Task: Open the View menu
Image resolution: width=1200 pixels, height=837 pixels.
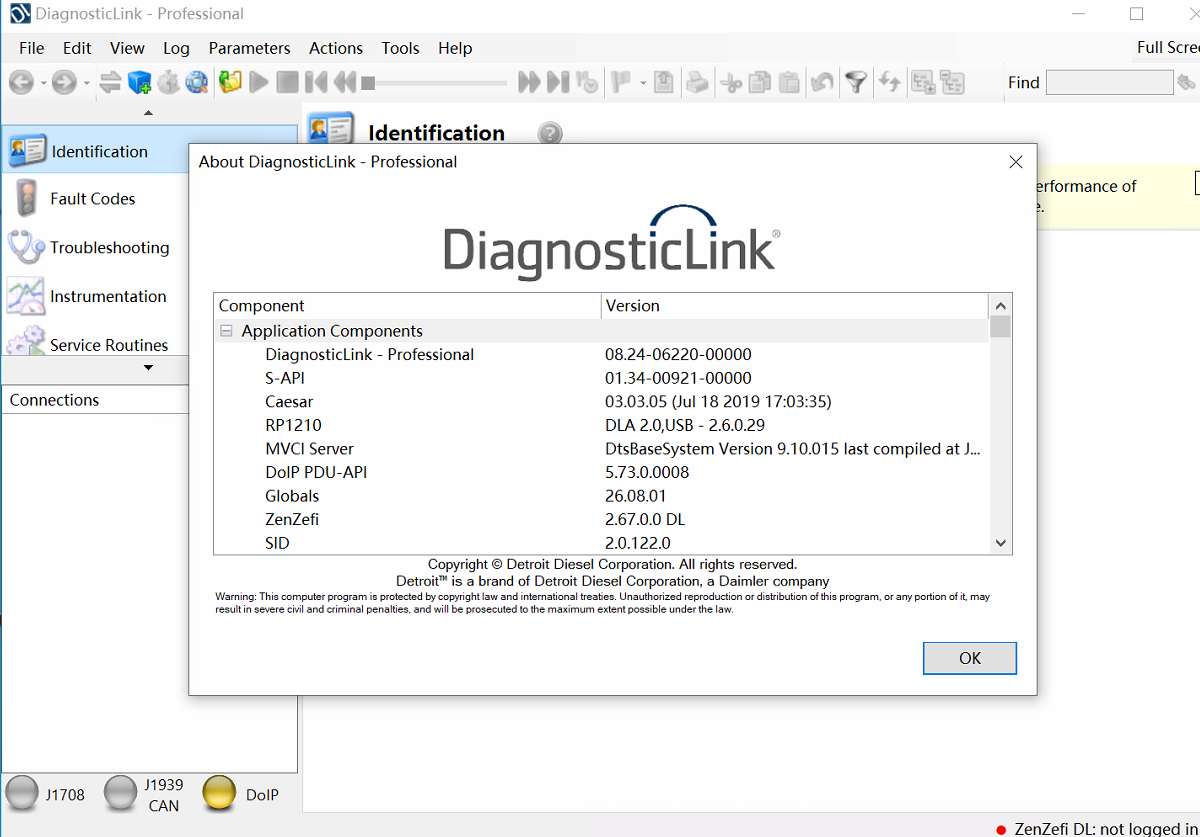Action: 127,48
